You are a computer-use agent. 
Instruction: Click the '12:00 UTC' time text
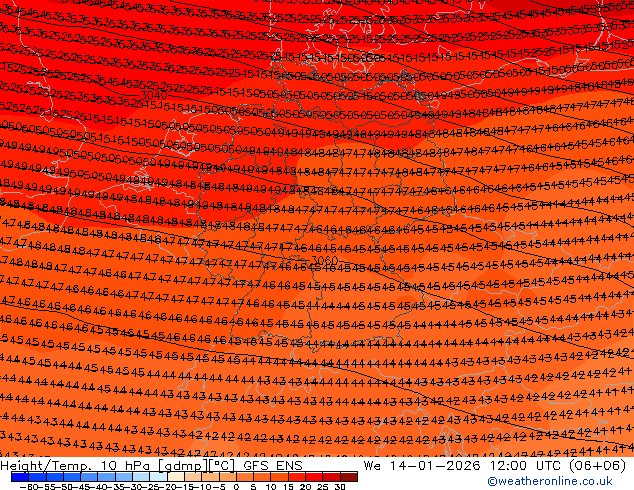(x=526, y=466)
